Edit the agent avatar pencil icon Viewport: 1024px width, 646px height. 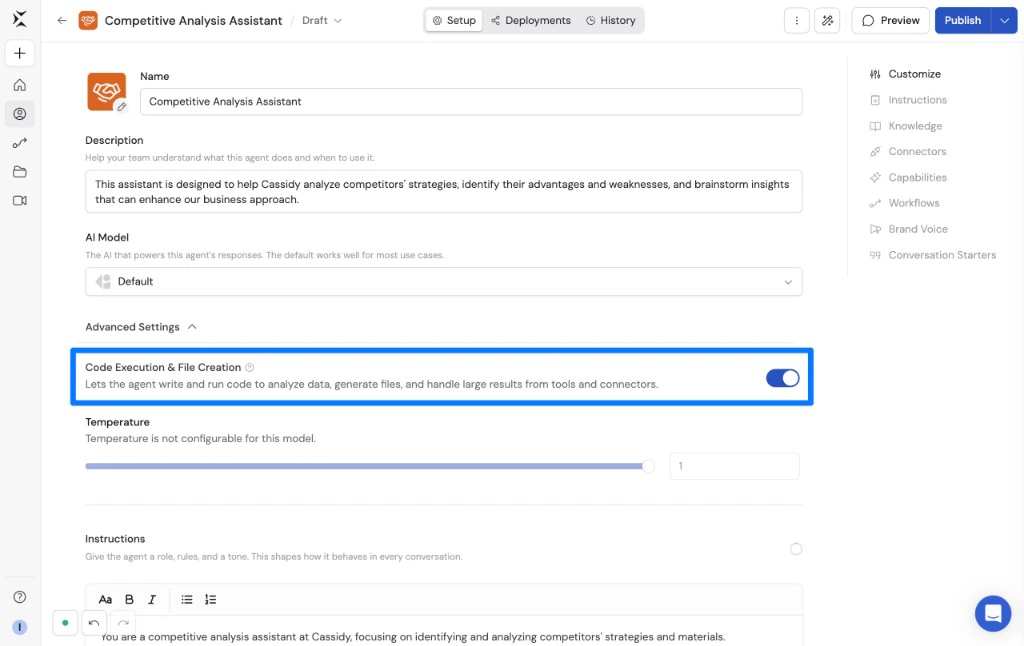121,106
